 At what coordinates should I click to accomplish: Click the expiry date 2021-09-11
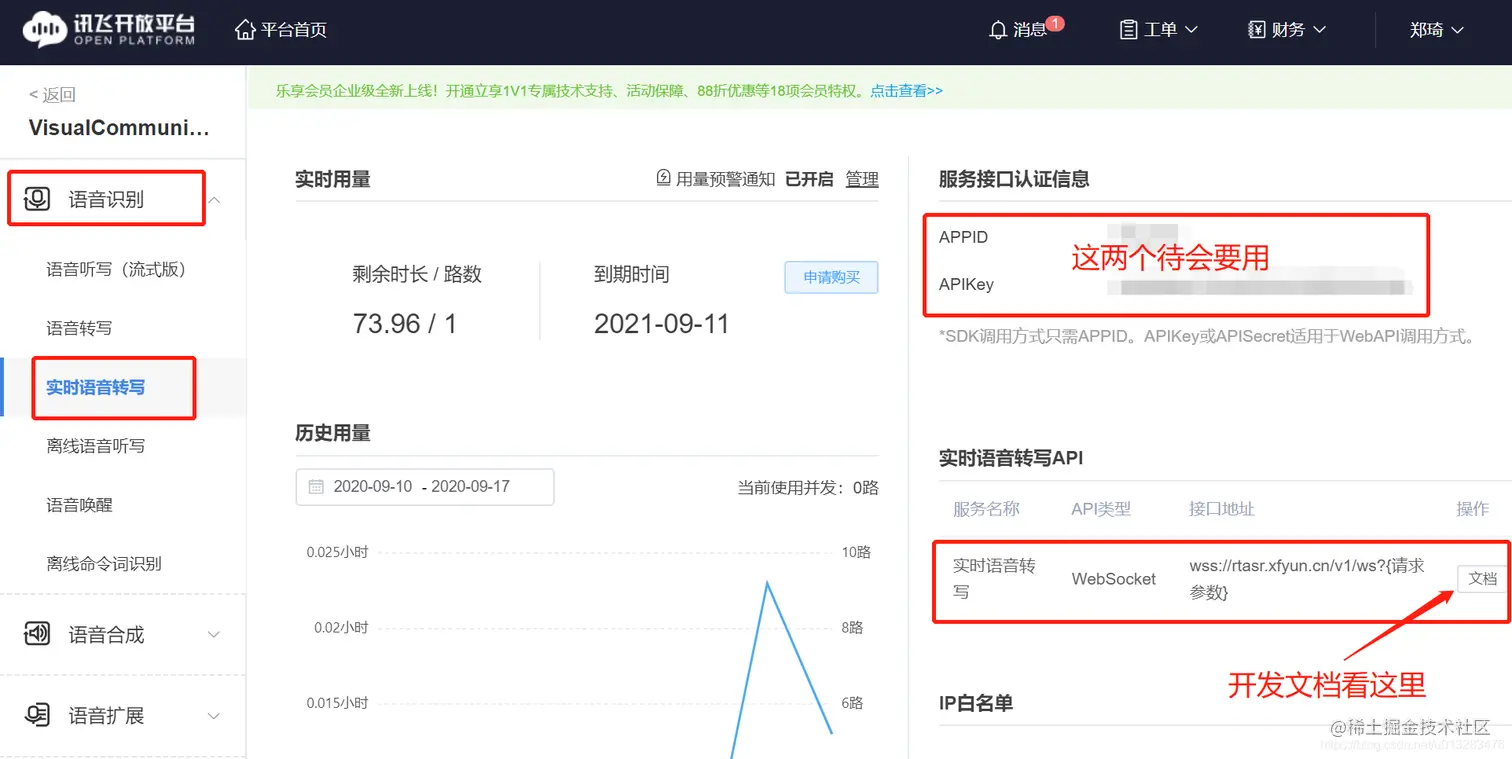(x=662, y=324)
